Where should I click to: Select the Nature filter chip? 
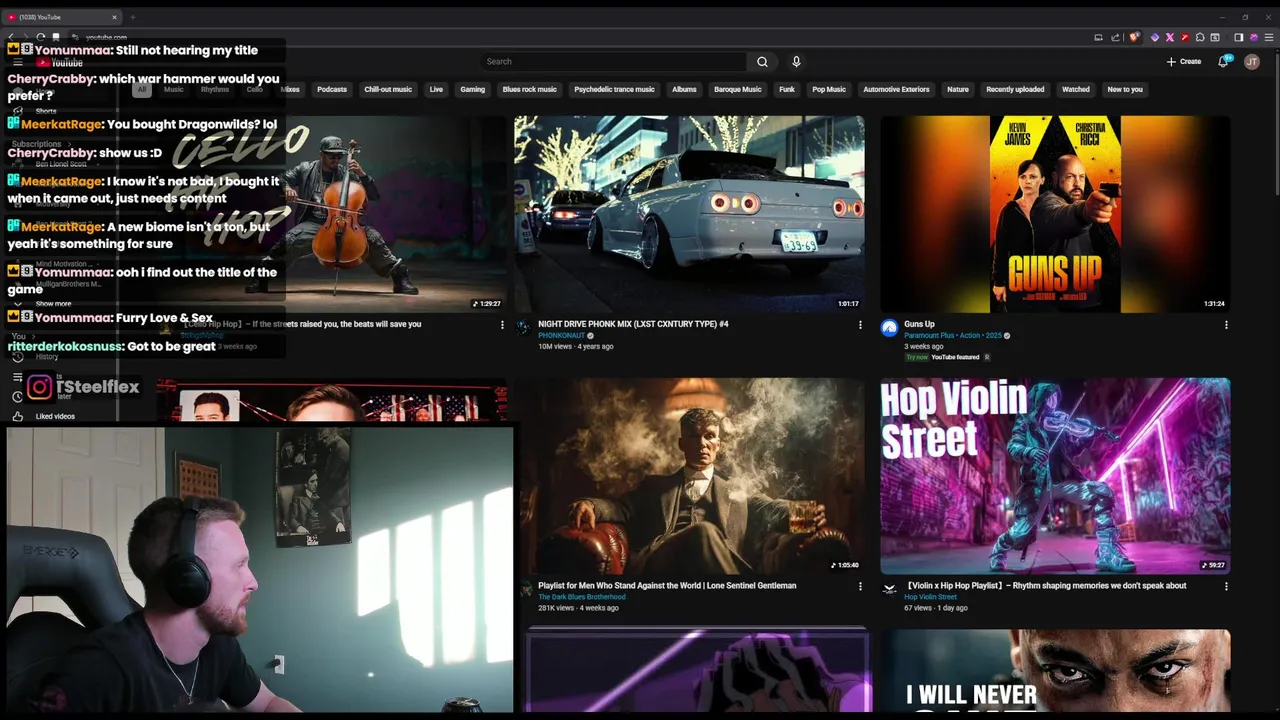pos(958,89)
